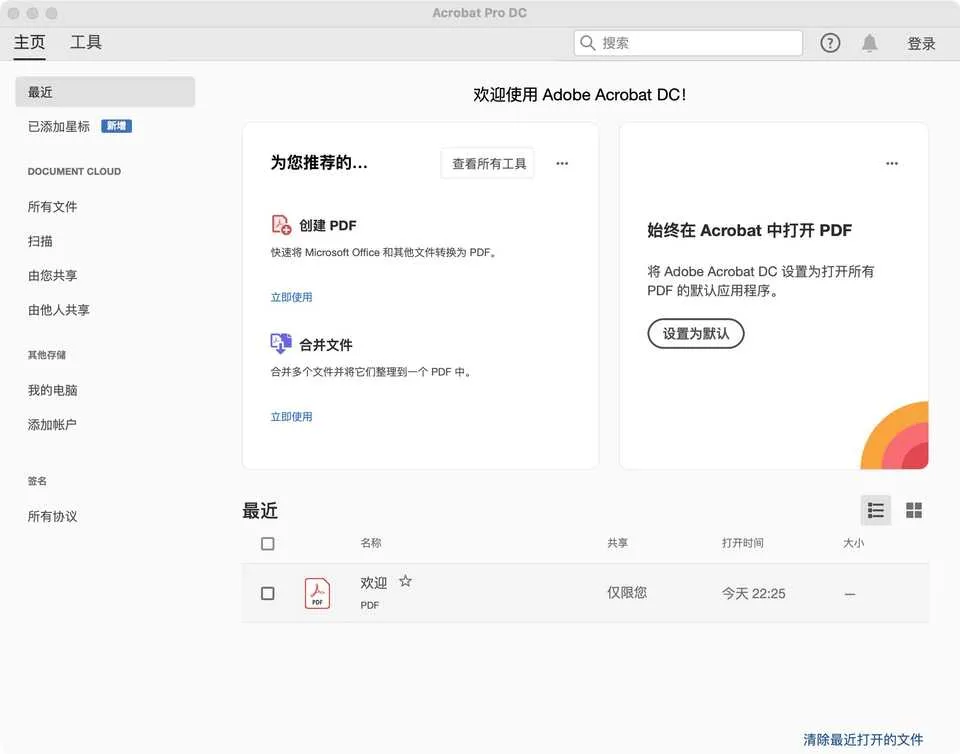Click the 合并文件 heading
This screenshot has height=754, width=960.
pos(326,345)
